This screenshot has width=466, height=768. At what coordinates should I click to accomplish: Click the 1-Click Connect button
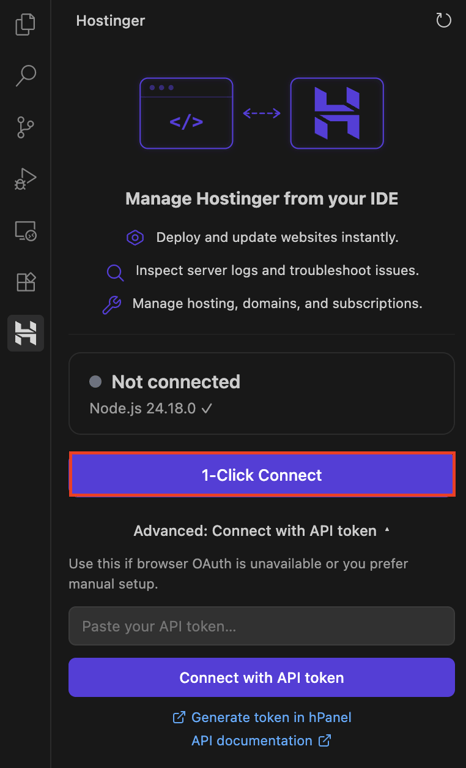point(262,475)
